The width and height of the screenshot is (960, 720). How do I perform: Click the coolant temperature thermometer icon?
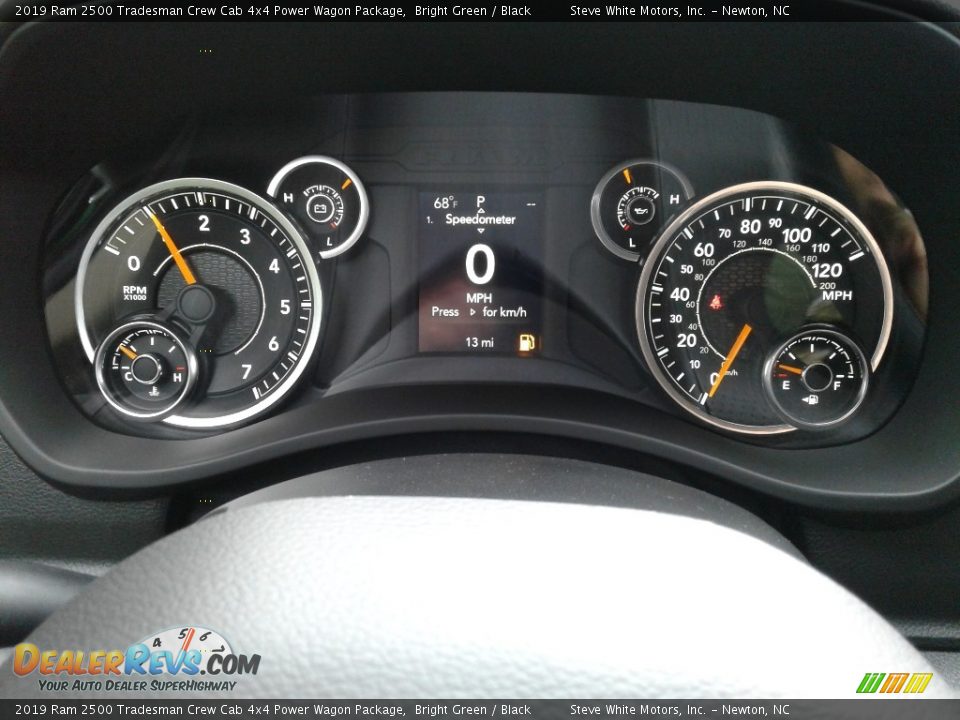[x=149, y=391]
